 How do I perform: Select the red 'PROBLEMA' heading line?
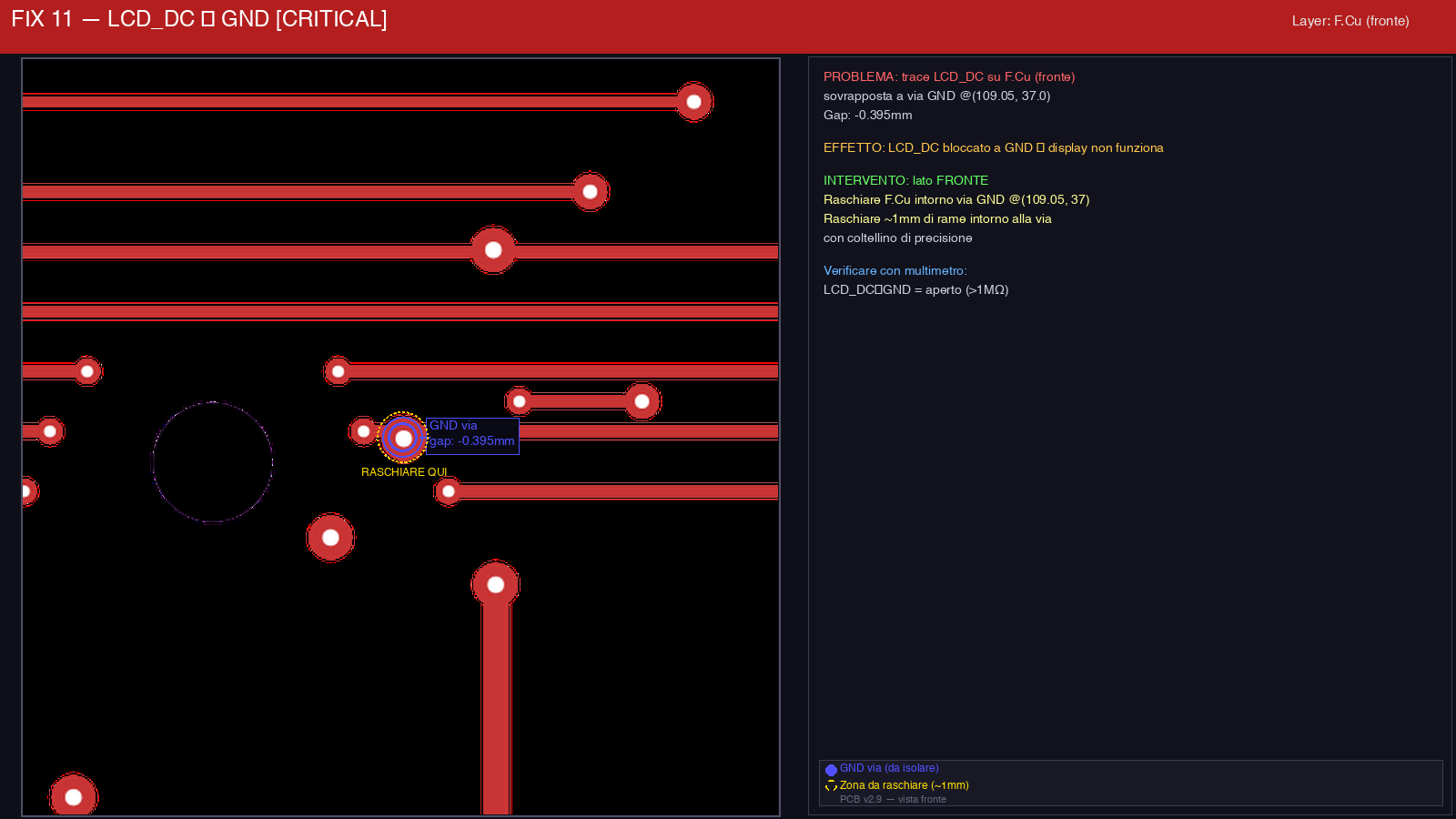click(948, 77)
